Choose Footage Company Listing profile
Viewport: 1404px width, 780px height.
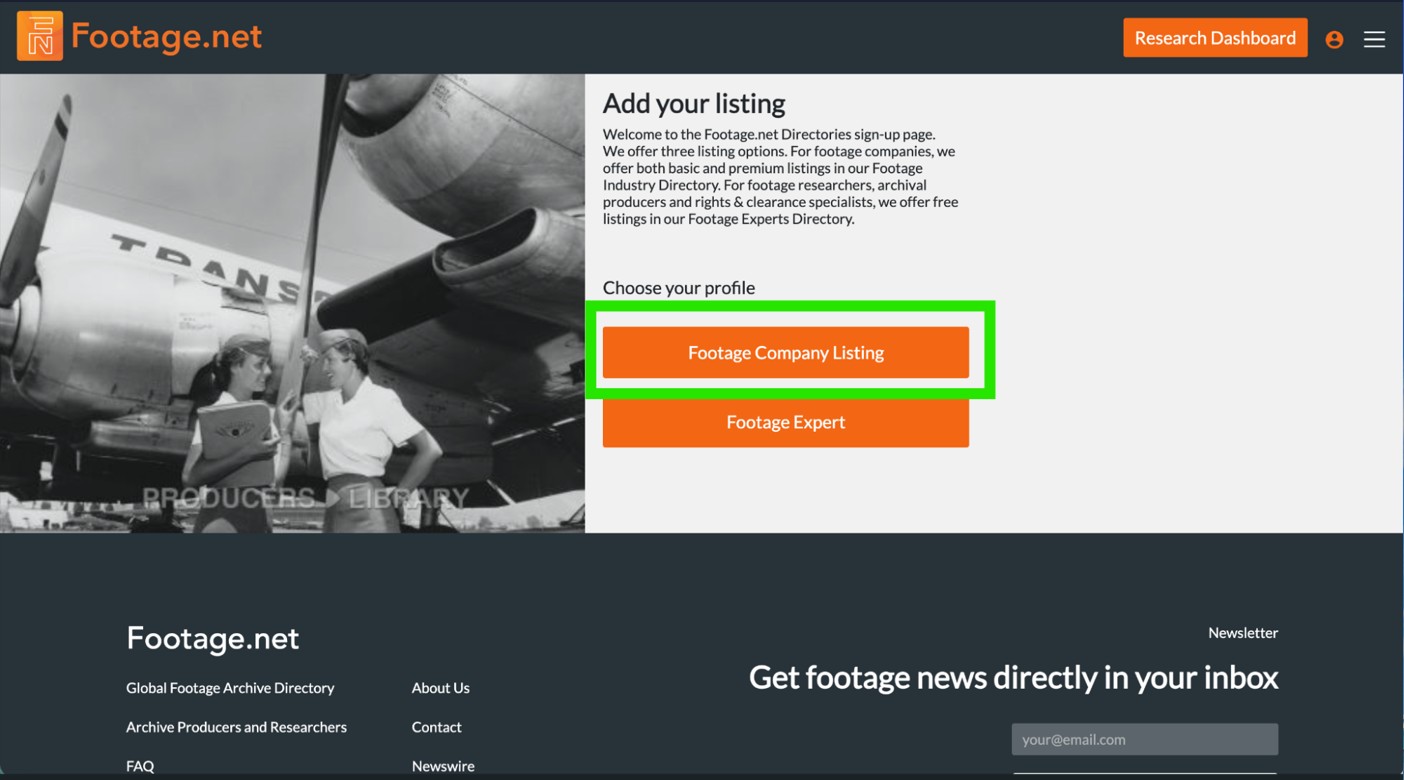click(x=785, y=352)
